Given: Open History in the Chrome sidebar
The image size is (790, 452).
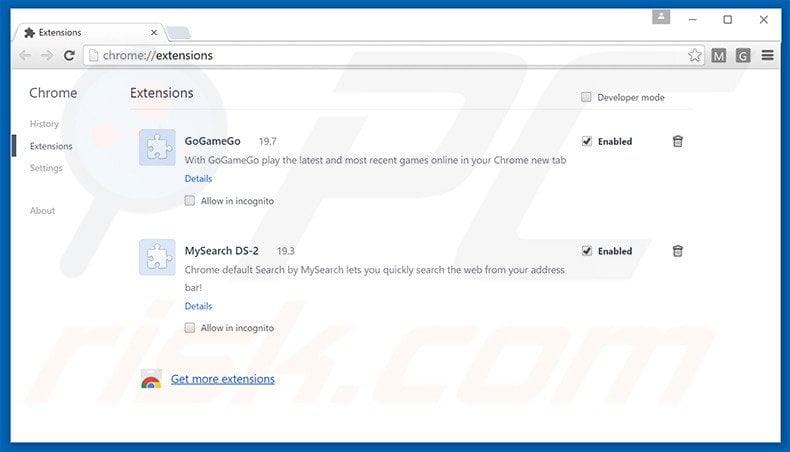Looking at the screenshot, I should tap(44, 123).
